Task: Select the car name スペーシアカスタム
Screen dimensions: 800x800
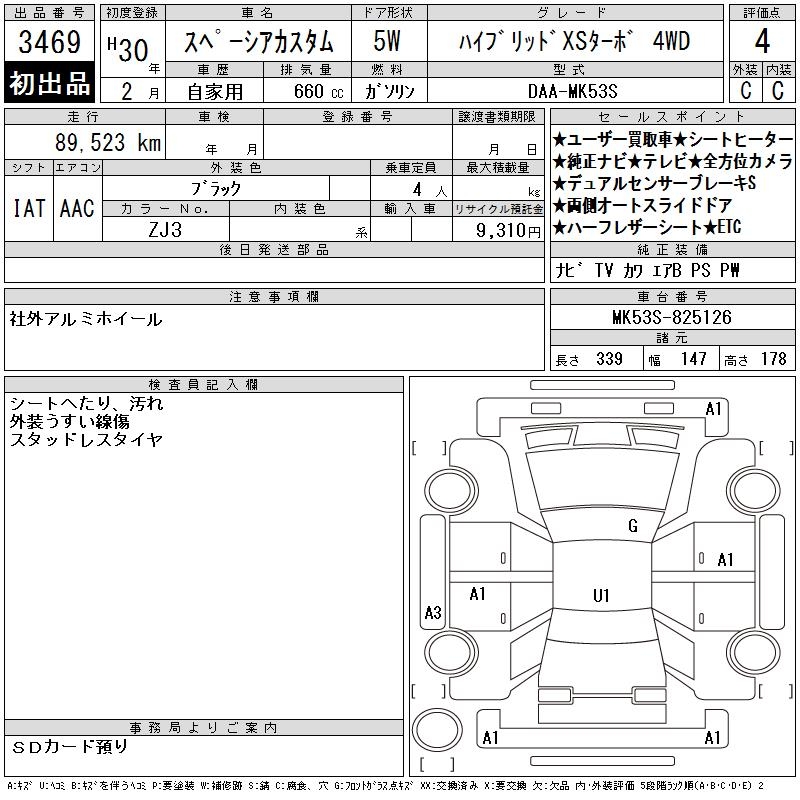Action: tap(258, 42)
